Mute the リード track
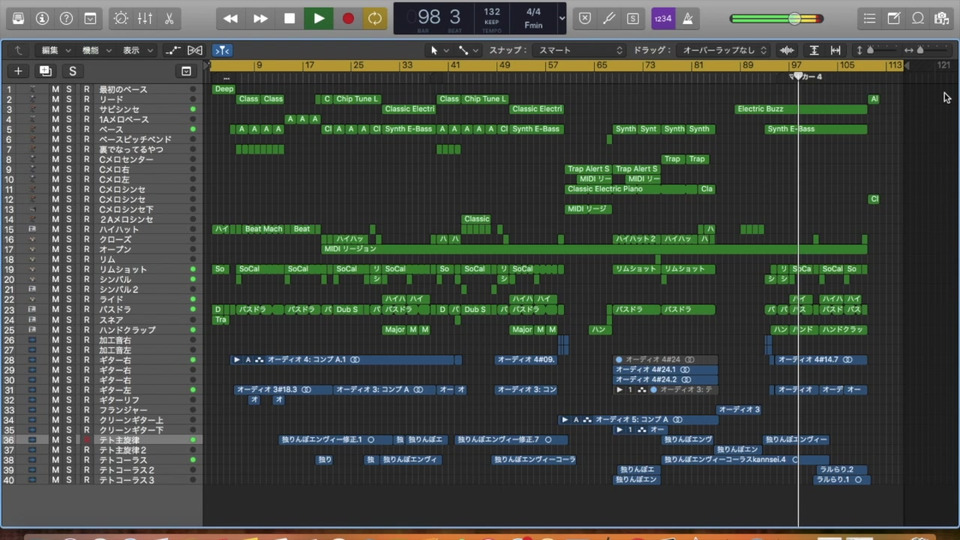Viewport: 960px width, 540px height. tap(56, 99)
